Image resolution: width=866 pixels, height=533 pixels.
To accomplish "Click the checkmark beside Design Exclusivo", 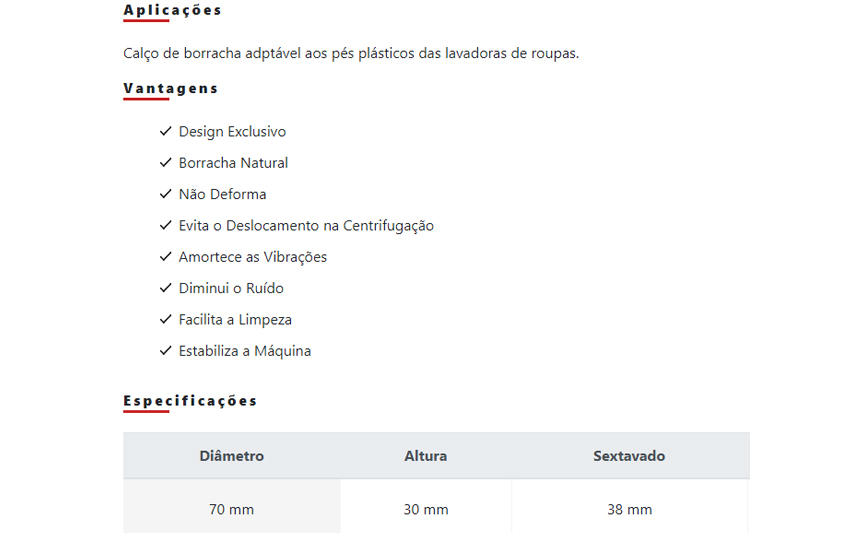I will (165, 131).
